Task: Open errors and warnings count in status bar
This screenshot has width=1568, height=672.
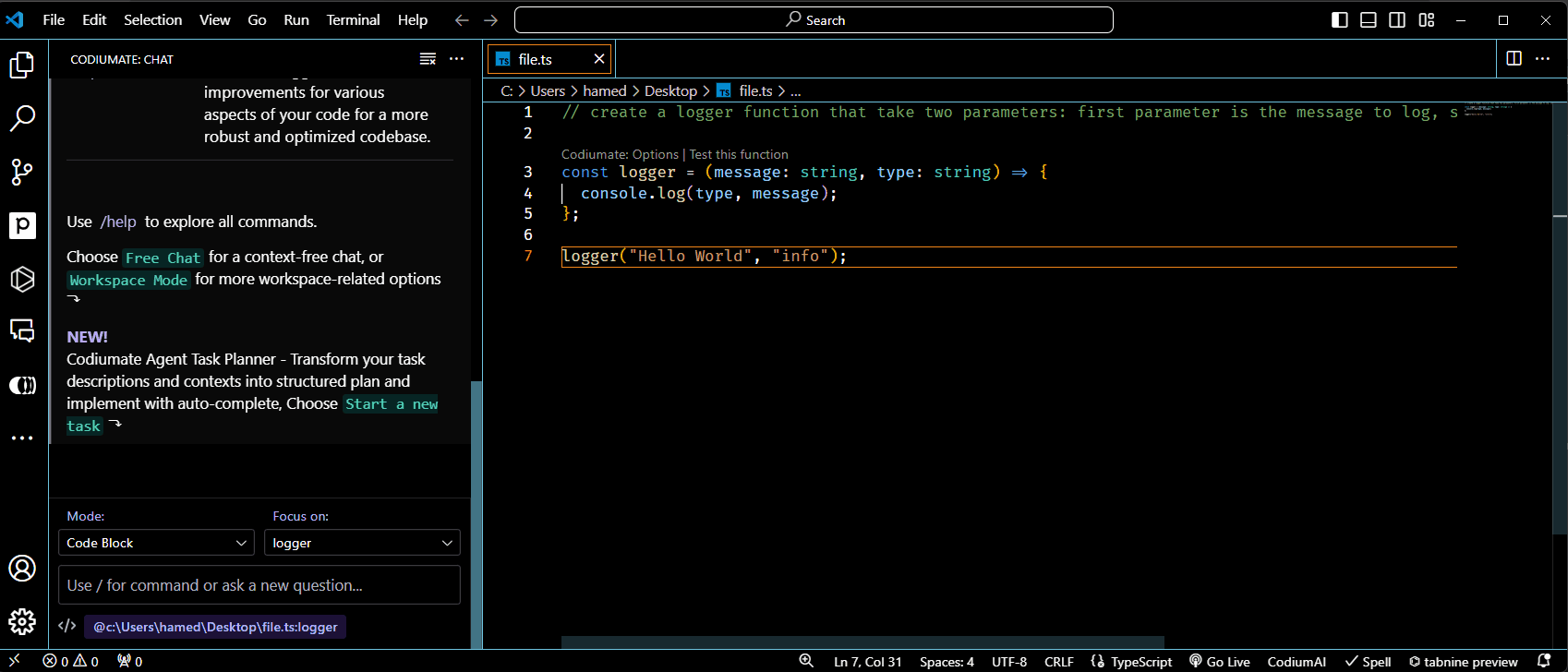Action: pos(70,661)
